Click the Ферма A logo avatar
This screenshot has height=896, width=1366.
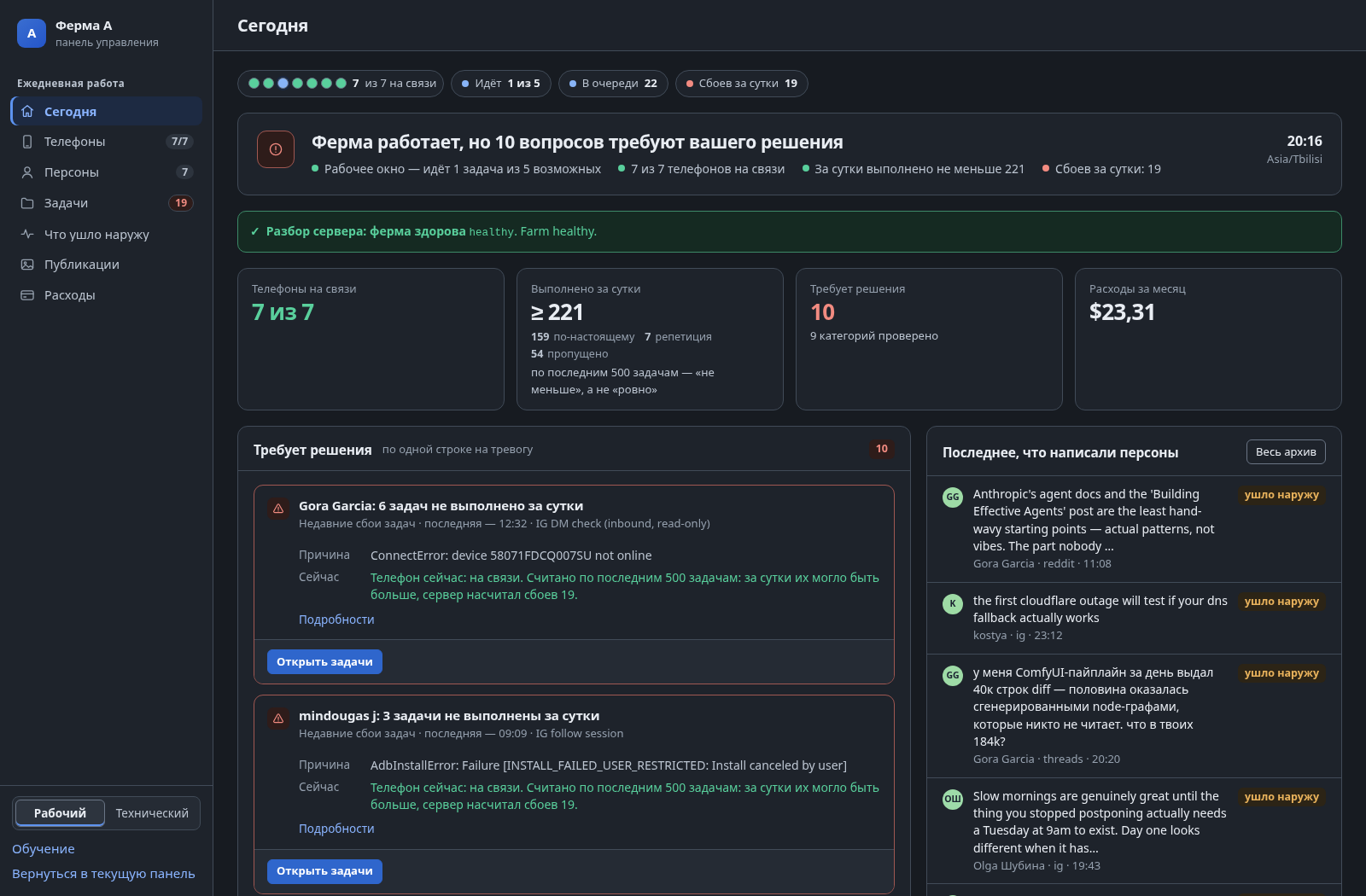coord(32,33)
